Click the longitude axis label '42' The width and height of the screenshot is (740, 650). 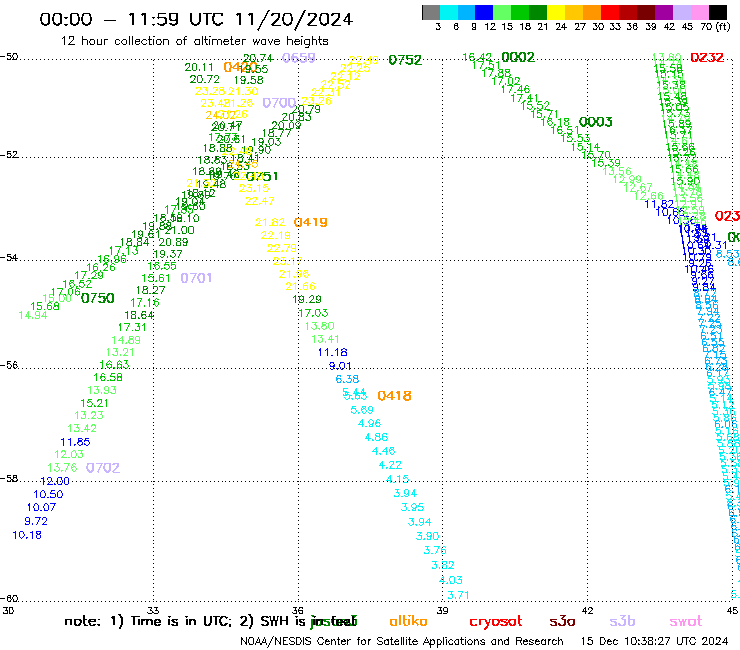tap(587, 611)
